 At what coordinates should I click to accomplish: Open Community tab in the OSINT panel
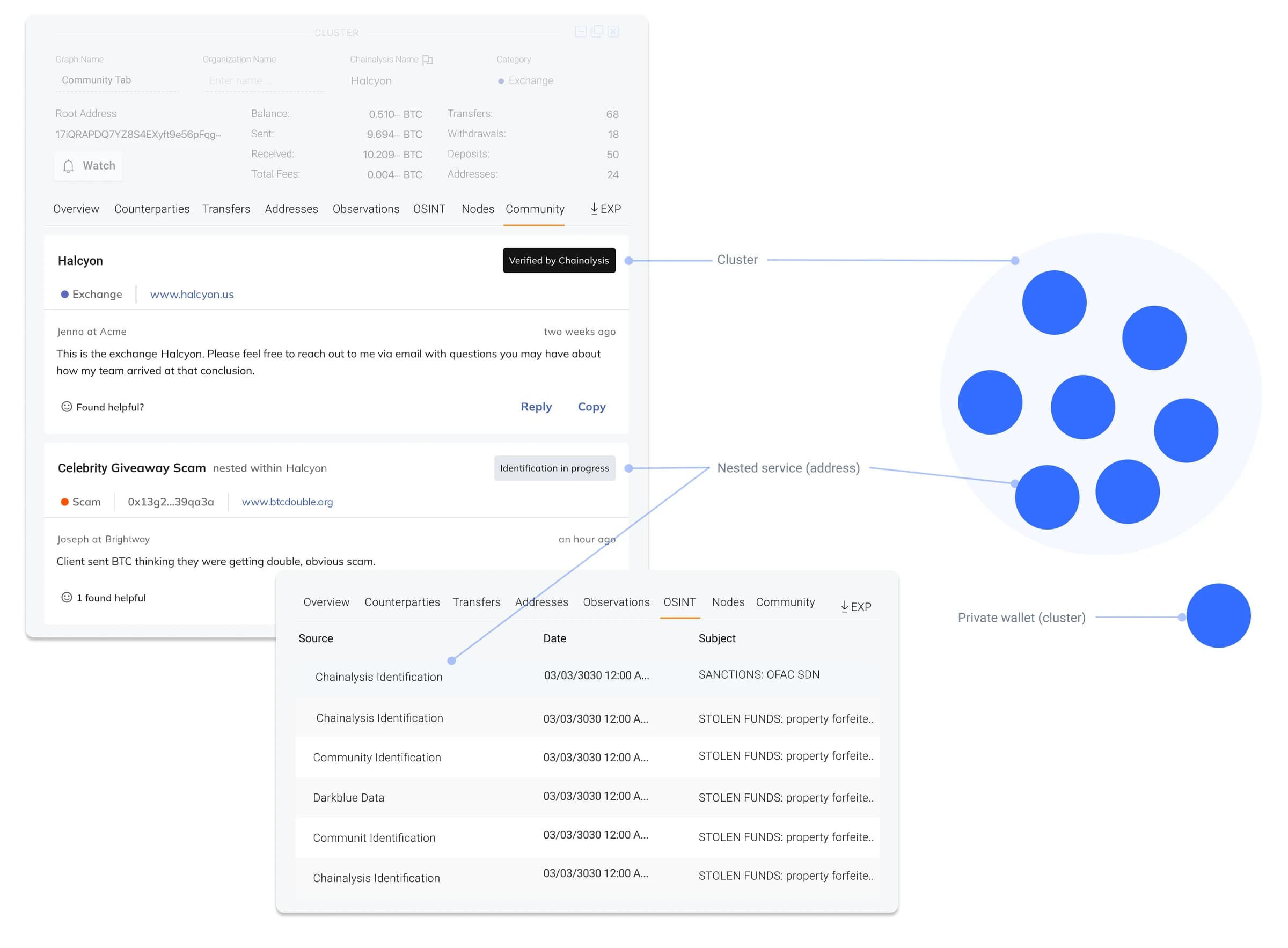tap(785, 602)
